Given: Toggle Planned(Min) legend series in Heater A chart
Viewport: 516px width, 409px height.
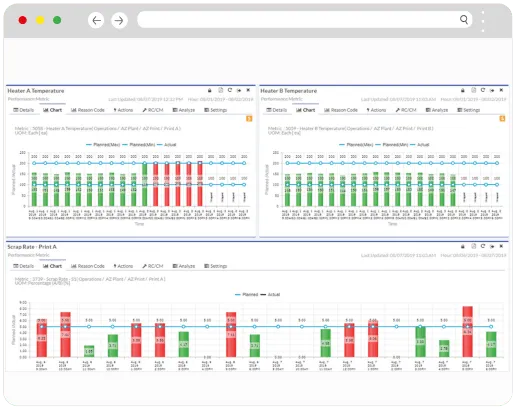Looking at the screenshot, I should (x=139, y=145).
